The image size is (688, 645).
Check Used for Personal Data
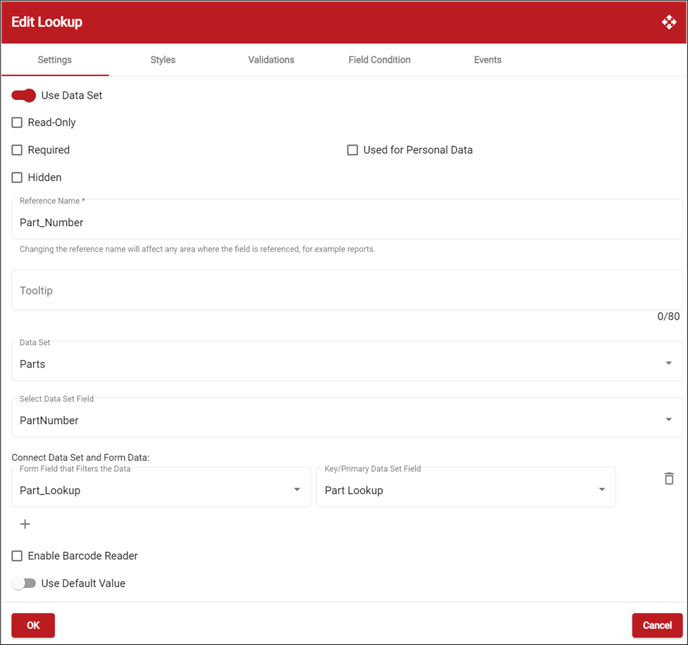tap(352, 150)
